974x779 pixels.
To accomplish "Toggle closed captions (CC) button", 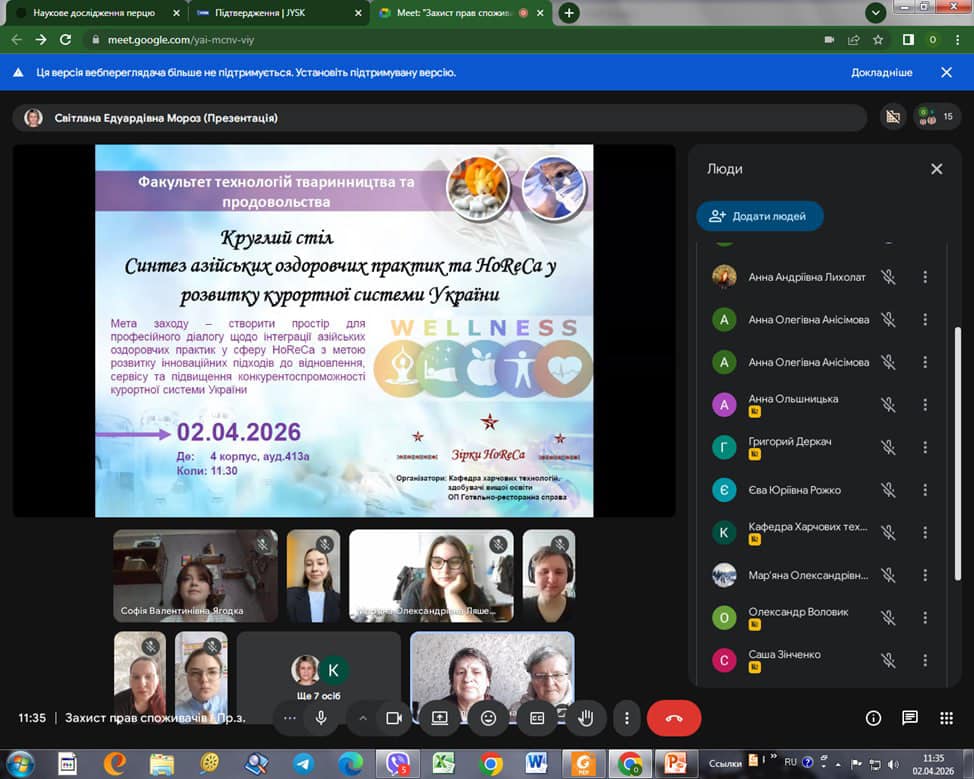I will 537,717.
